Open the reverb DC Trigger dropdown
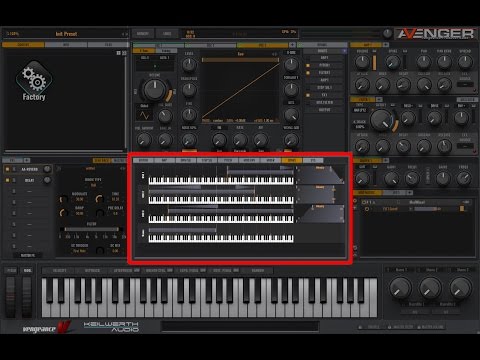480x360 pixels. pos(79,251)
